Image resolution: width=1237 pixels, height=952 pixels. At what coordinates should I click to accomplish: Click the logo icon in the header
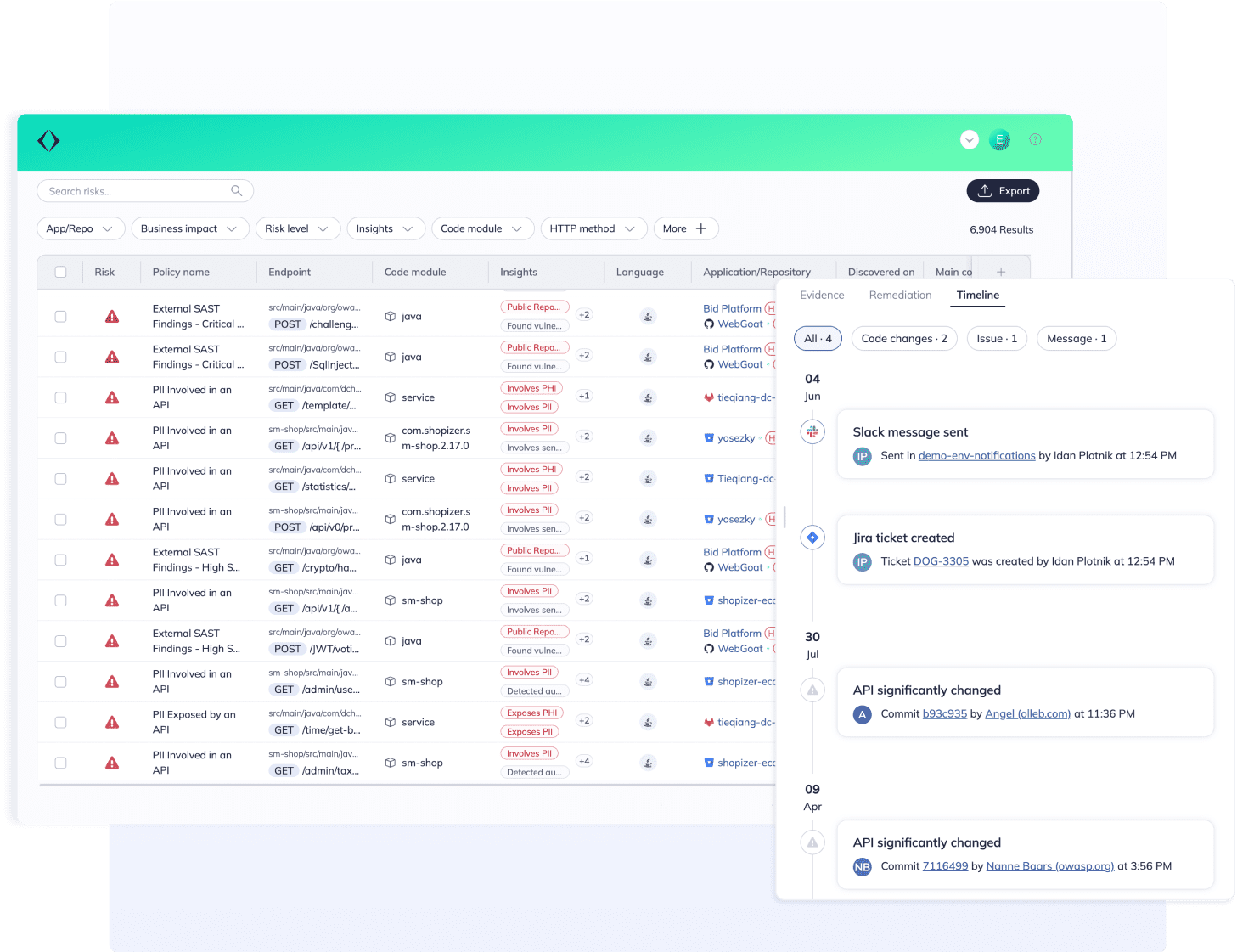[48, 141]
